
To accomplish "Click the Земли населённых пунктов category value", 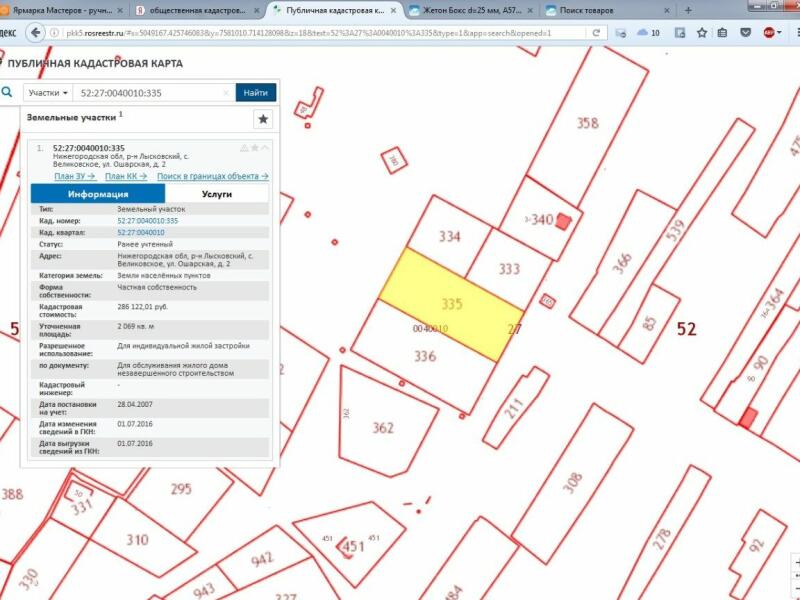I will (164, 276).
